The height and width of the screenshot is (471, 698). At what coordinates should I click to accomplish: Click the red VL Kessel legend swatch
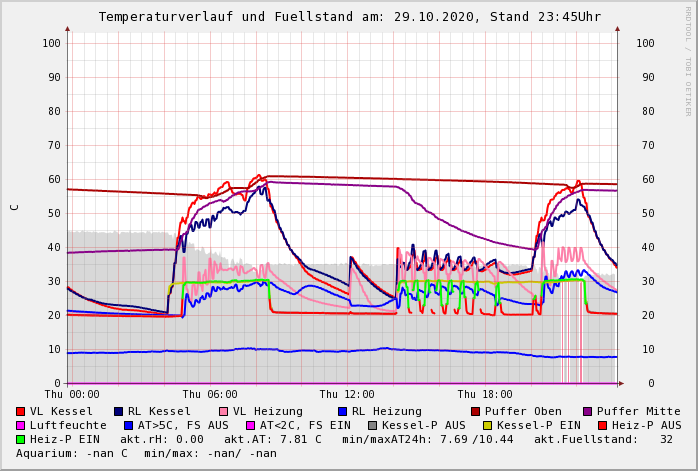(21, 411)
